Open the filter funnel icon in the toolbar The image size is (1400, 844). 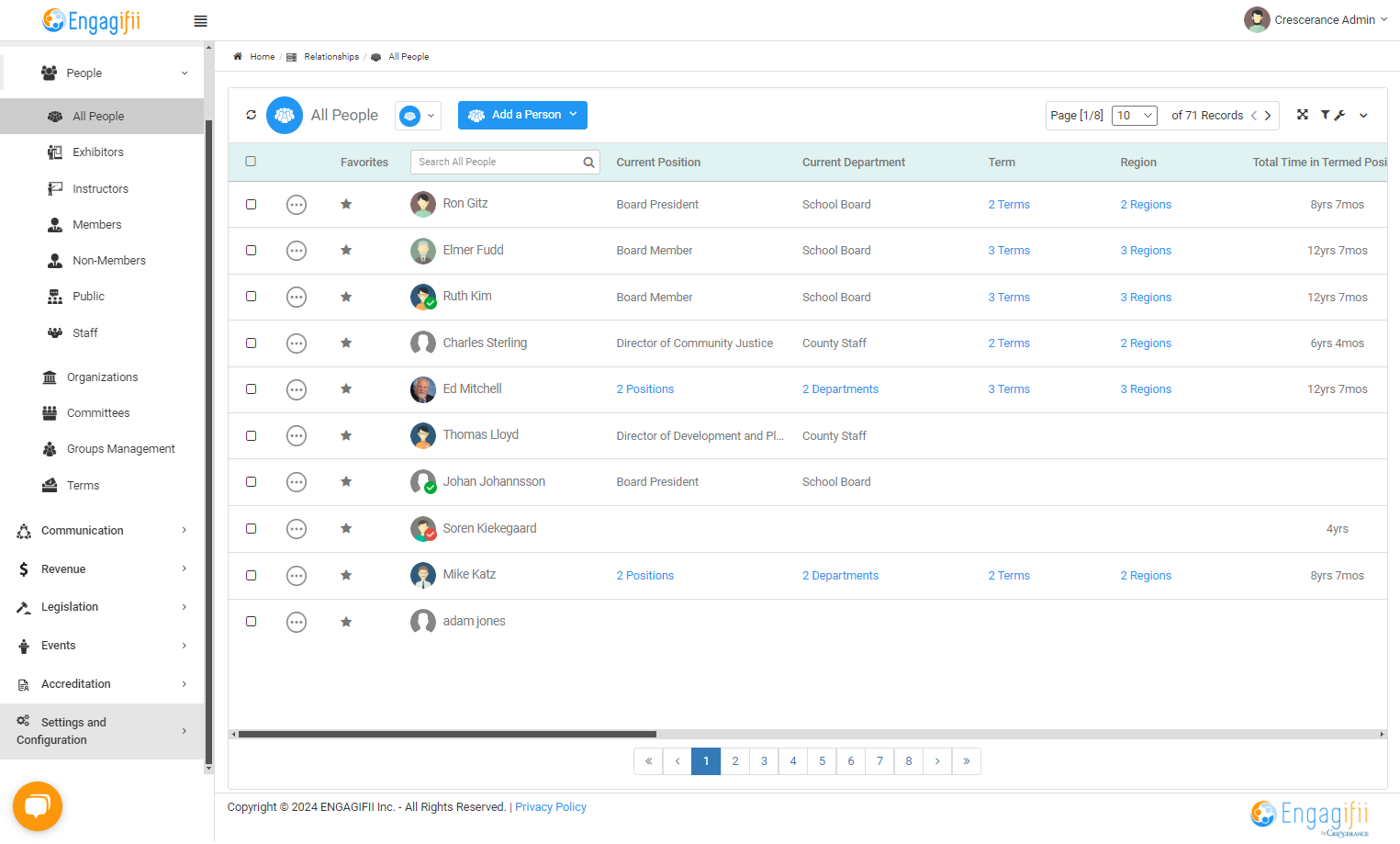(1326, 115)
